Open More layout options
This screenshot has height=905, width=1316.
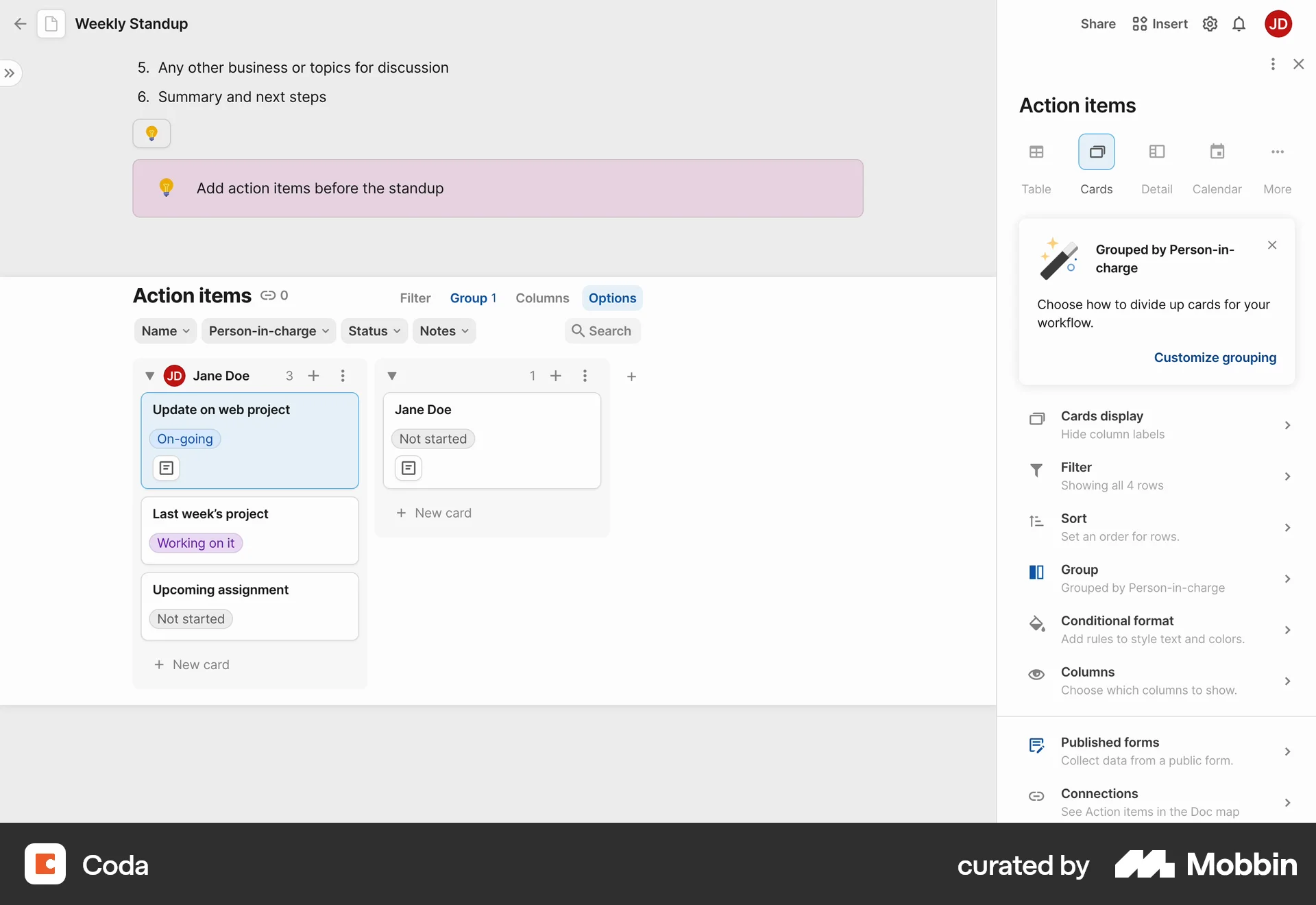pyautogui.click(x=1277, y=165)
